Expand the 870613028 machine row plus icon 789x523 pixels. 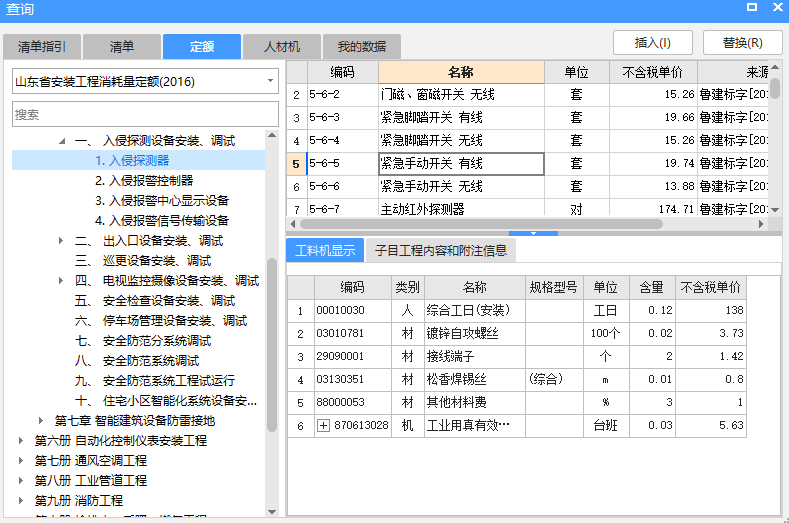click(x=323, y=425)
